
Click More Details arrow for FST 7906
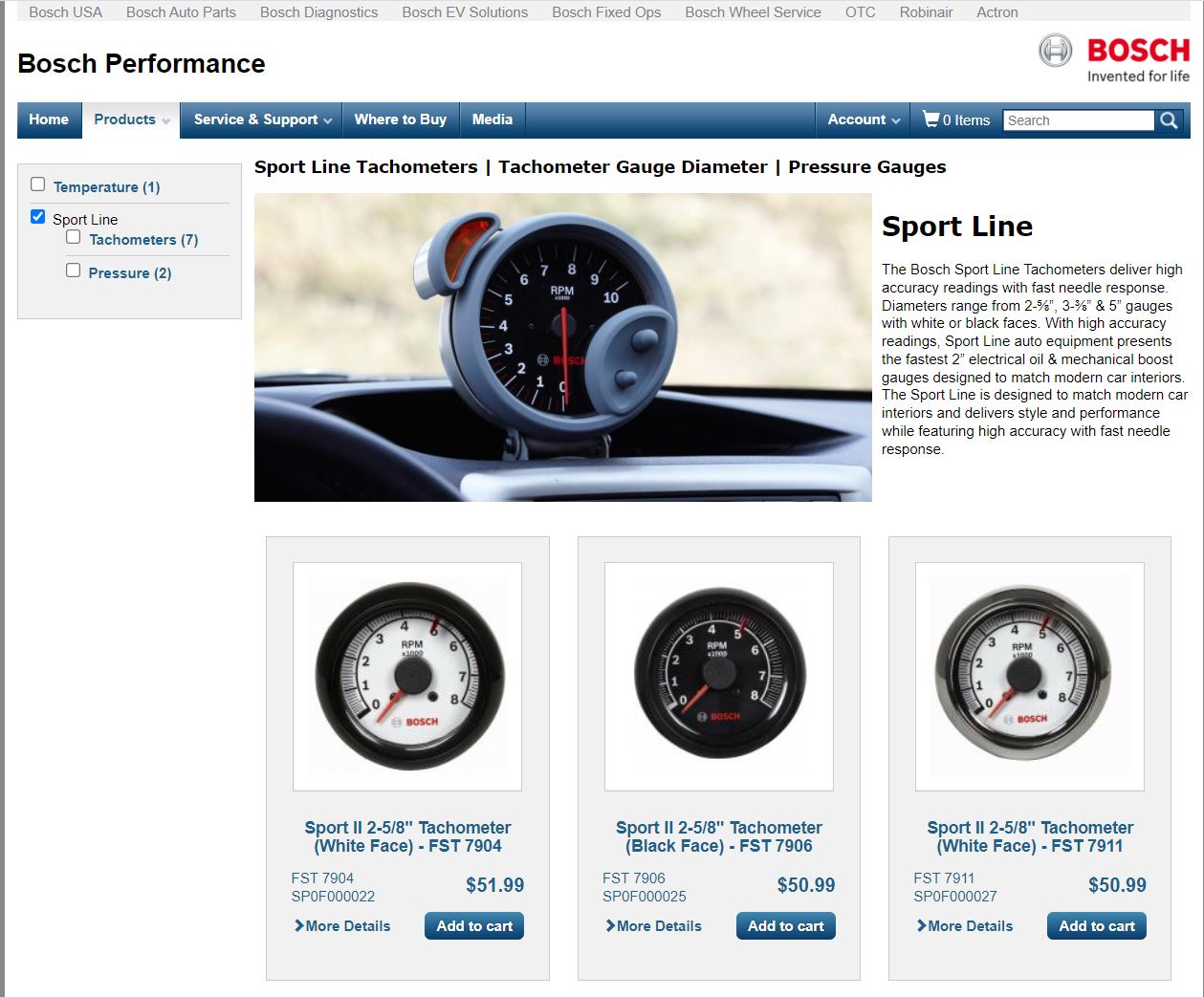click(x=610, y=925)
